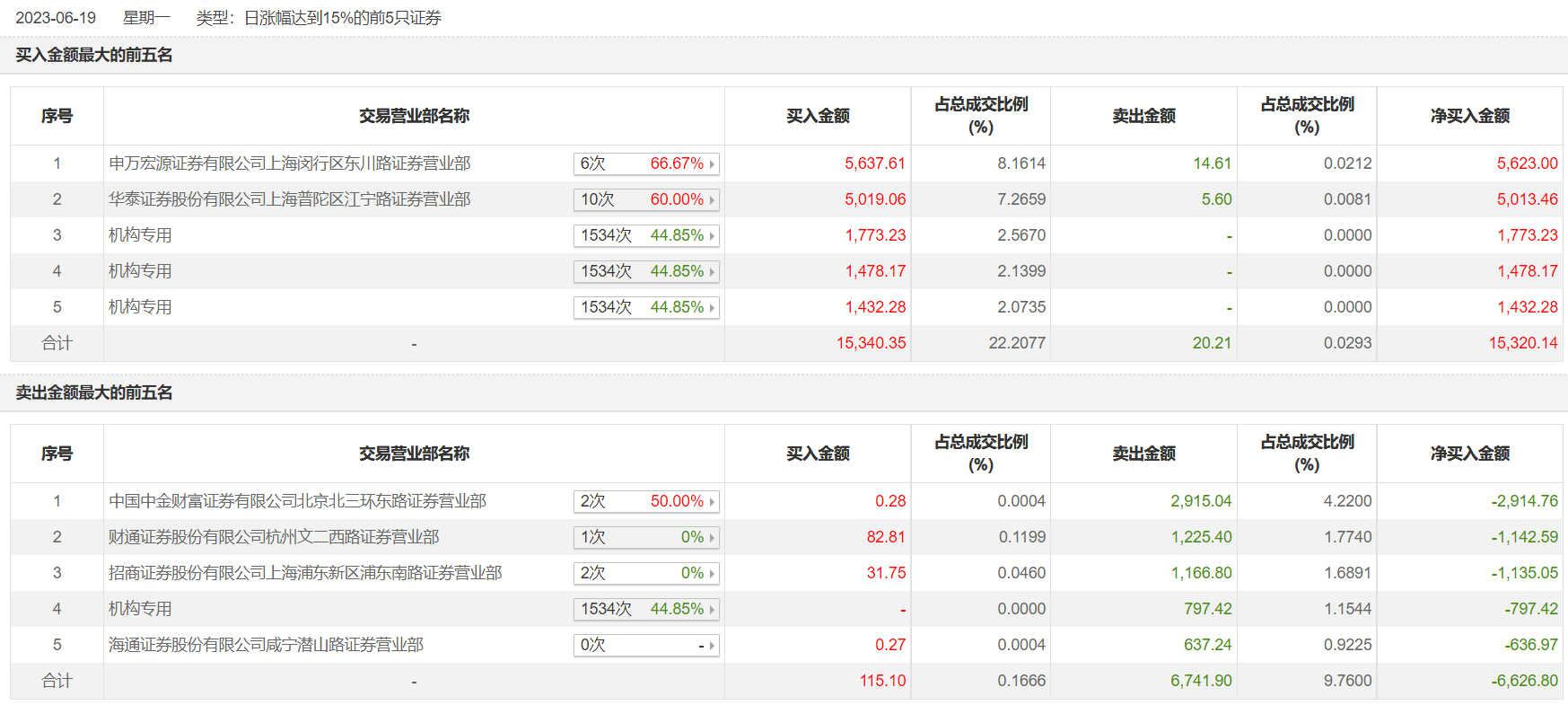
Task: Expand 1534次 box in sell row 4
Action: tap(646, 609)
